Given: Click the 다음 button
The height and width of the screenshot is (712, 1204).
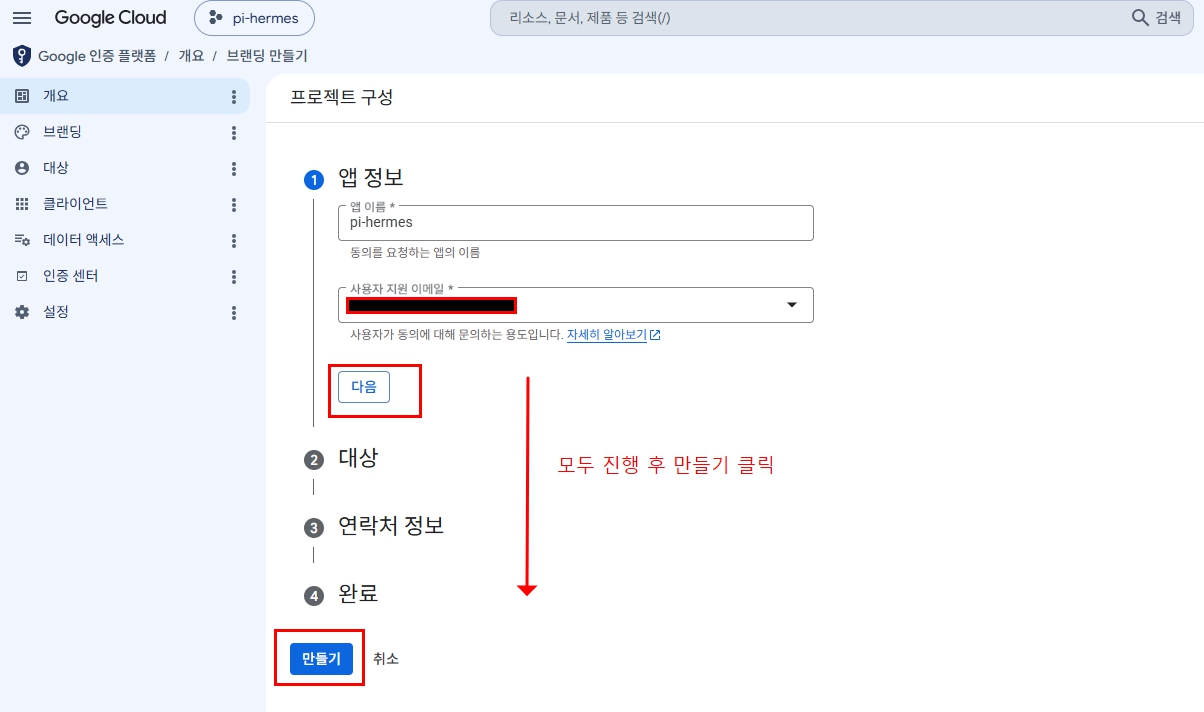Looking at the screenshot, I should coord(364,387).
